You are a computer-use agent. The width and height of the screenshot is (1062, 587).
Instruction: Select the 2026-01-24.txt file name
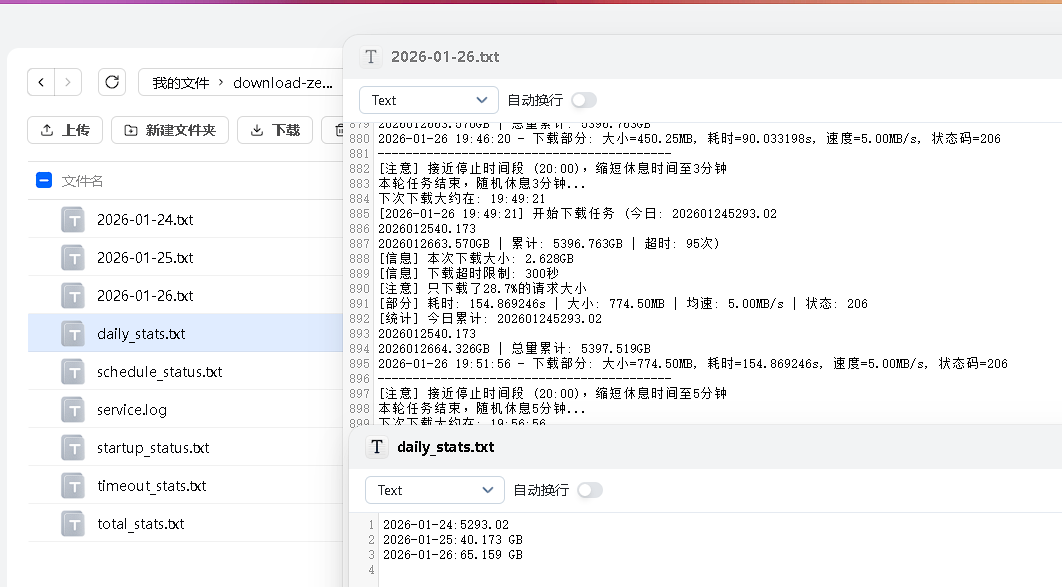145,220
